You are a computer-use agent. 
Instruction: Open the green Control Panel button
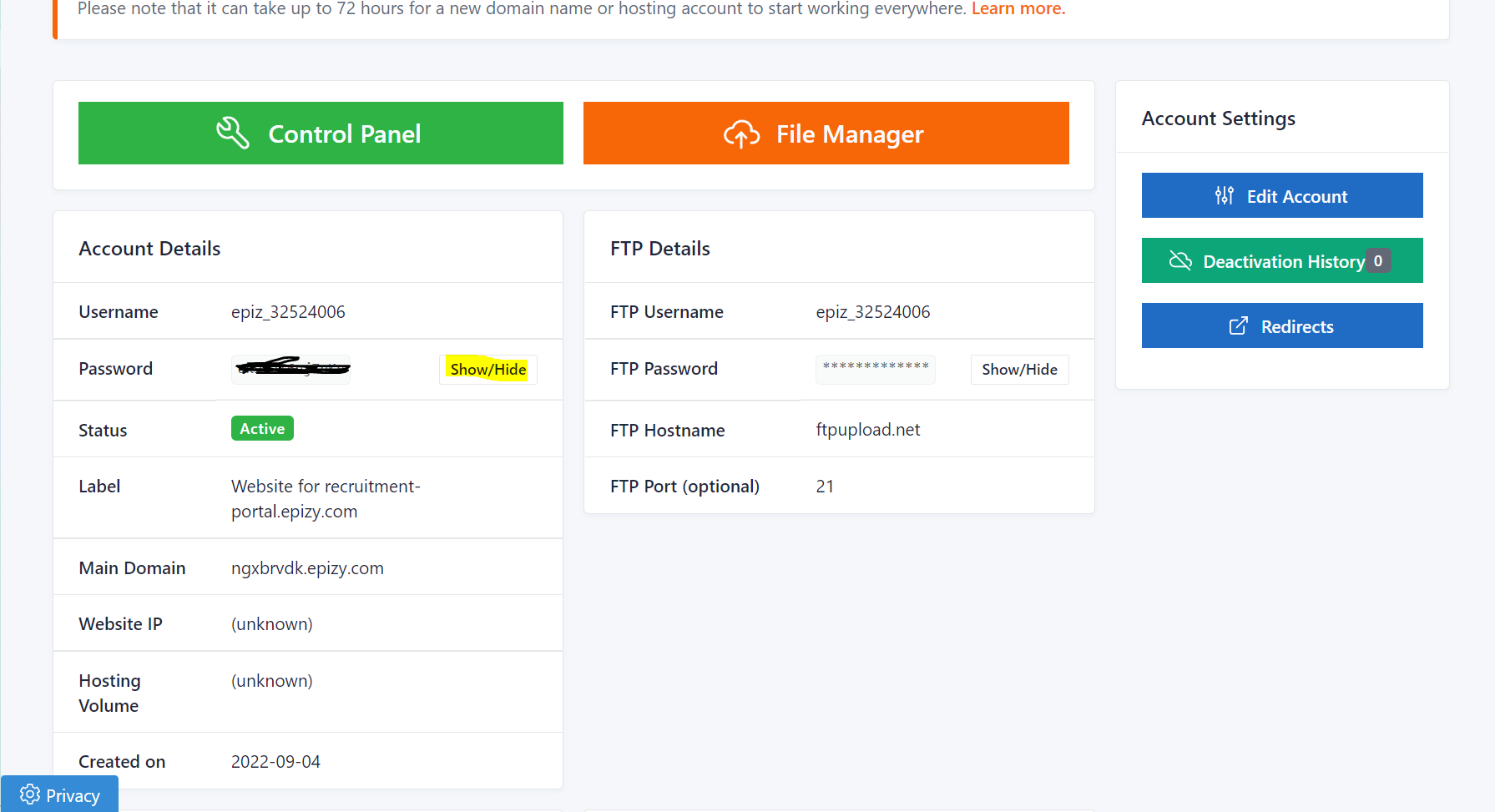click(321, 134)
